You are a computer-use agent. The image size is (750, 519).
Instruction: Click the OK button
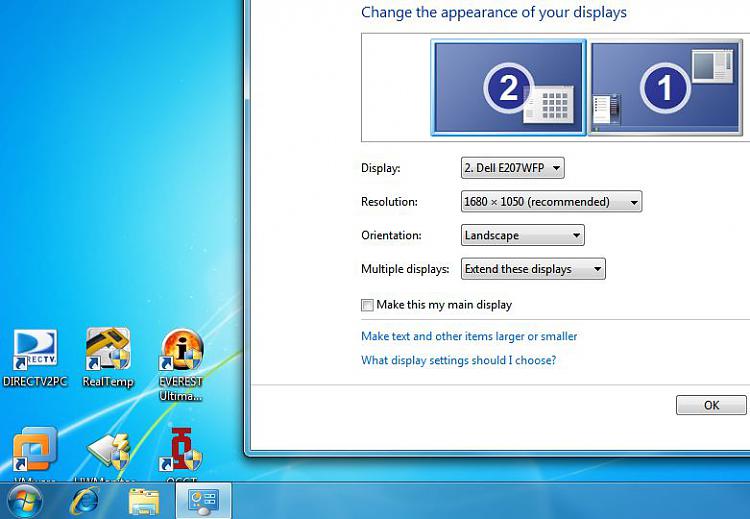point(711,405)
